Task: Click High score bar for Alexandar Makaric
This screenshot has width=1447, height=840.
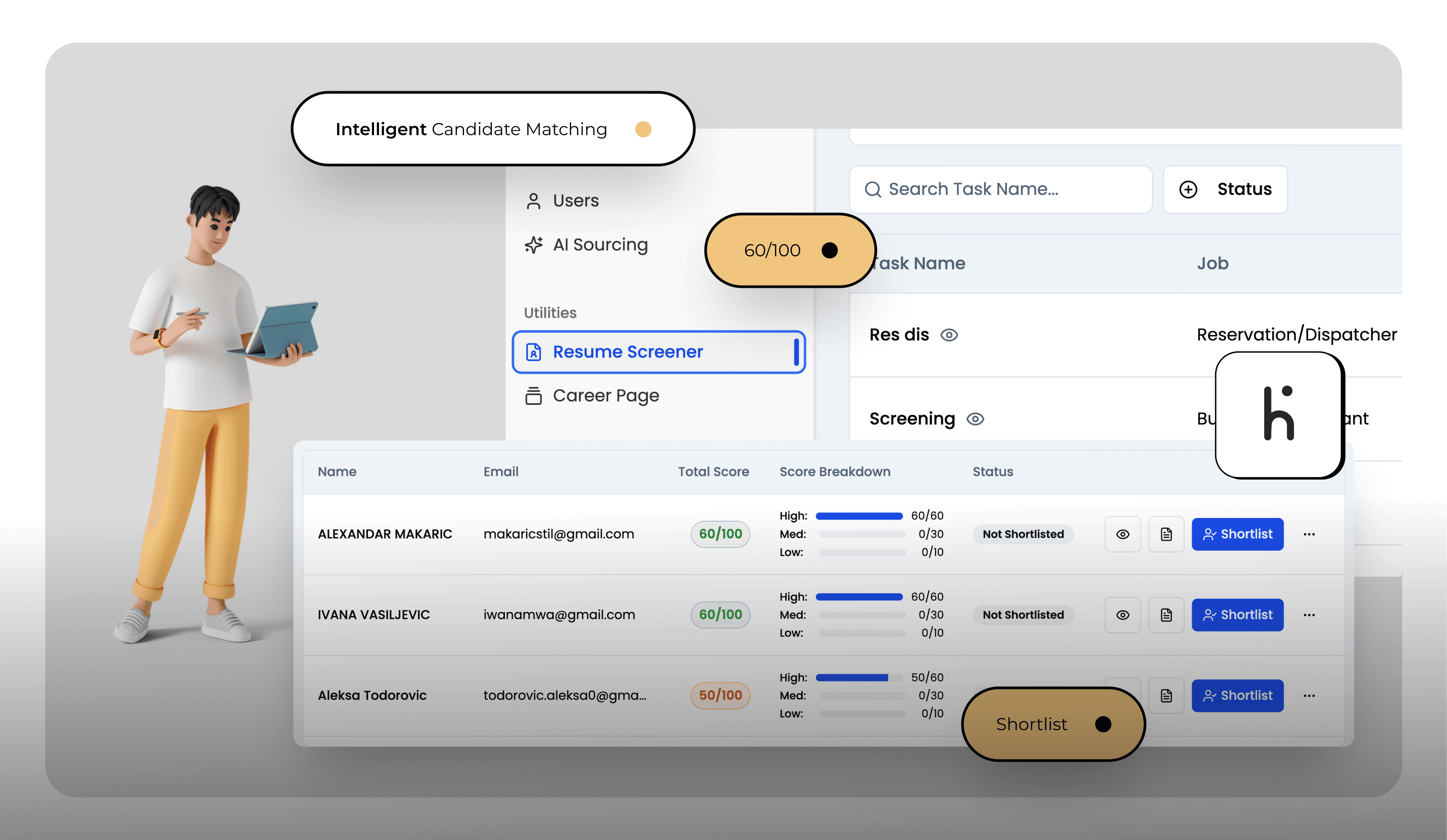Action: click(x=859, y=516)
